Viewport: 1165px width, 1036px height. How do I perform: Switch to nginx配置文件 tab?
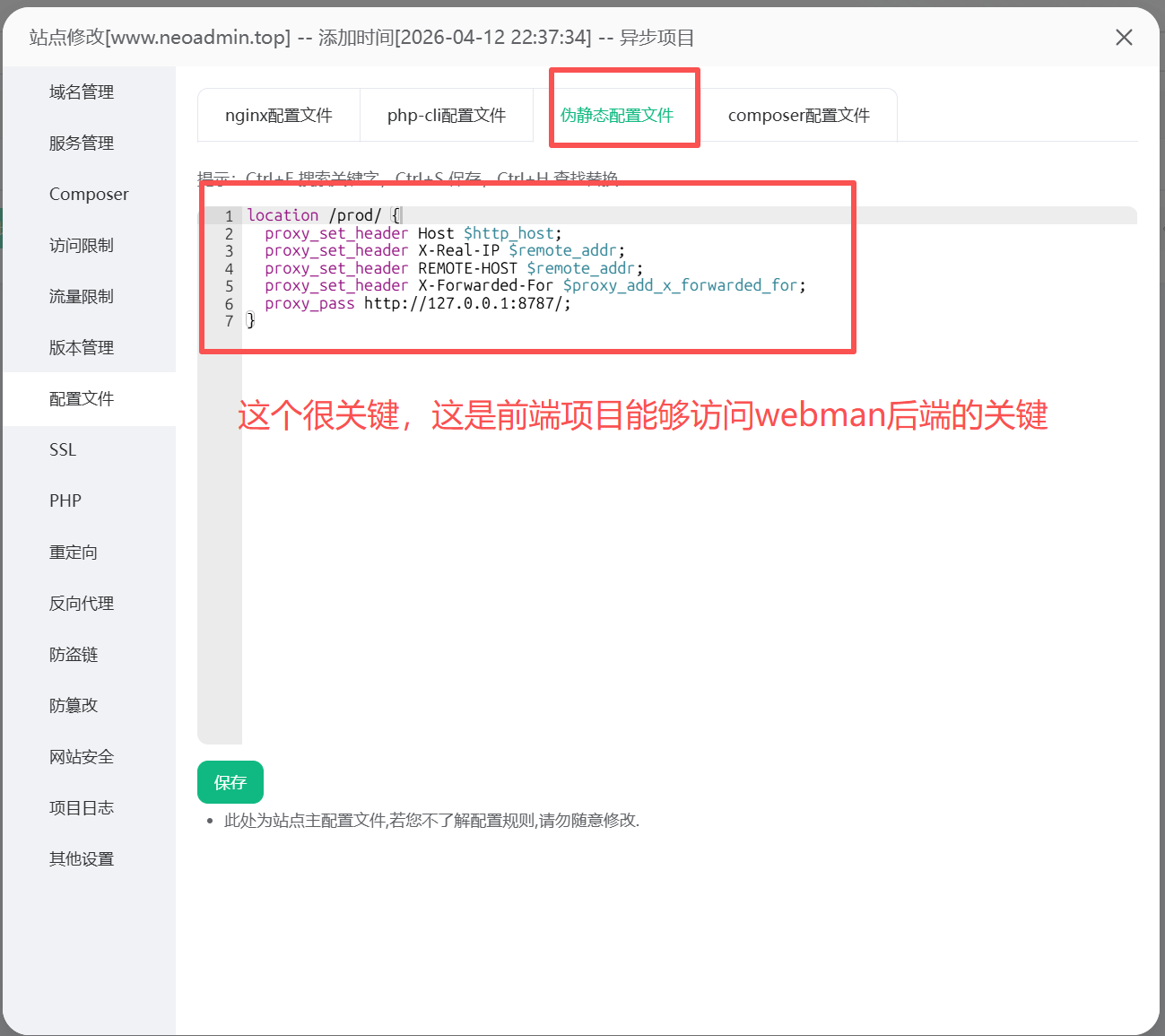click(x=279, y=116)
